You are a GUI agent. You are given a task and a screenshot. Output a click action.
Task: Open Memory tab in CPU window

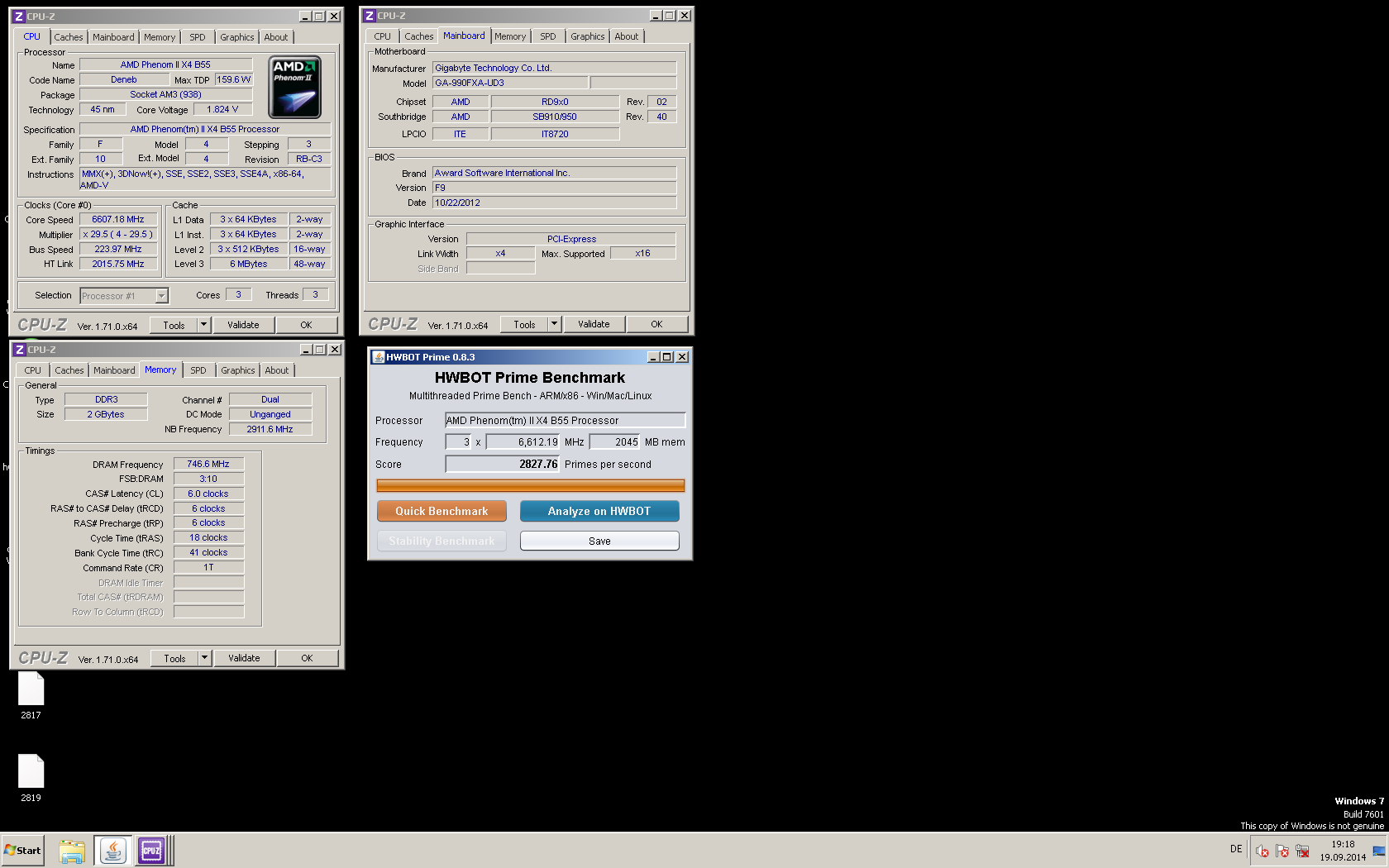(x=160, y=37)
